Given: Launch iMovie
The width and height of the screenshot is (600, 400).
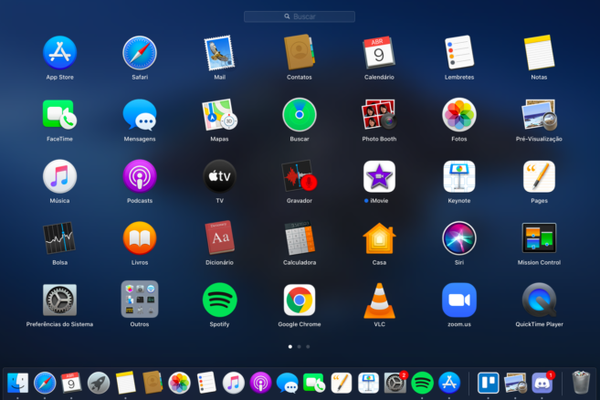Looking at the screenshot, I should click(379, 176).
